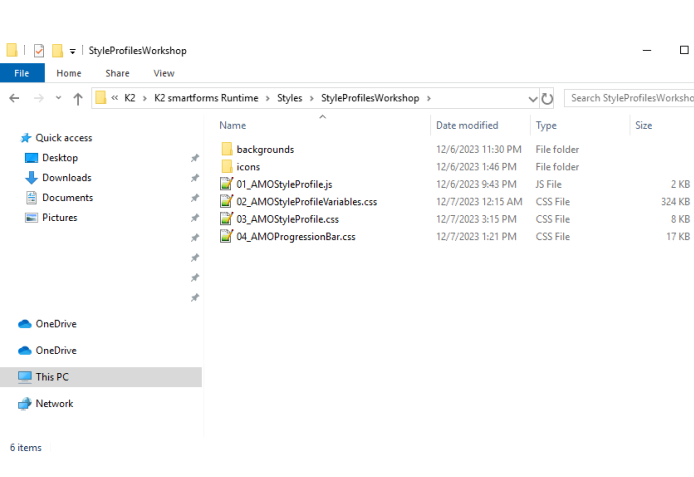Click the 324 KB size cell
Viewport: 694px width, 477px height.
pos(675,202)
